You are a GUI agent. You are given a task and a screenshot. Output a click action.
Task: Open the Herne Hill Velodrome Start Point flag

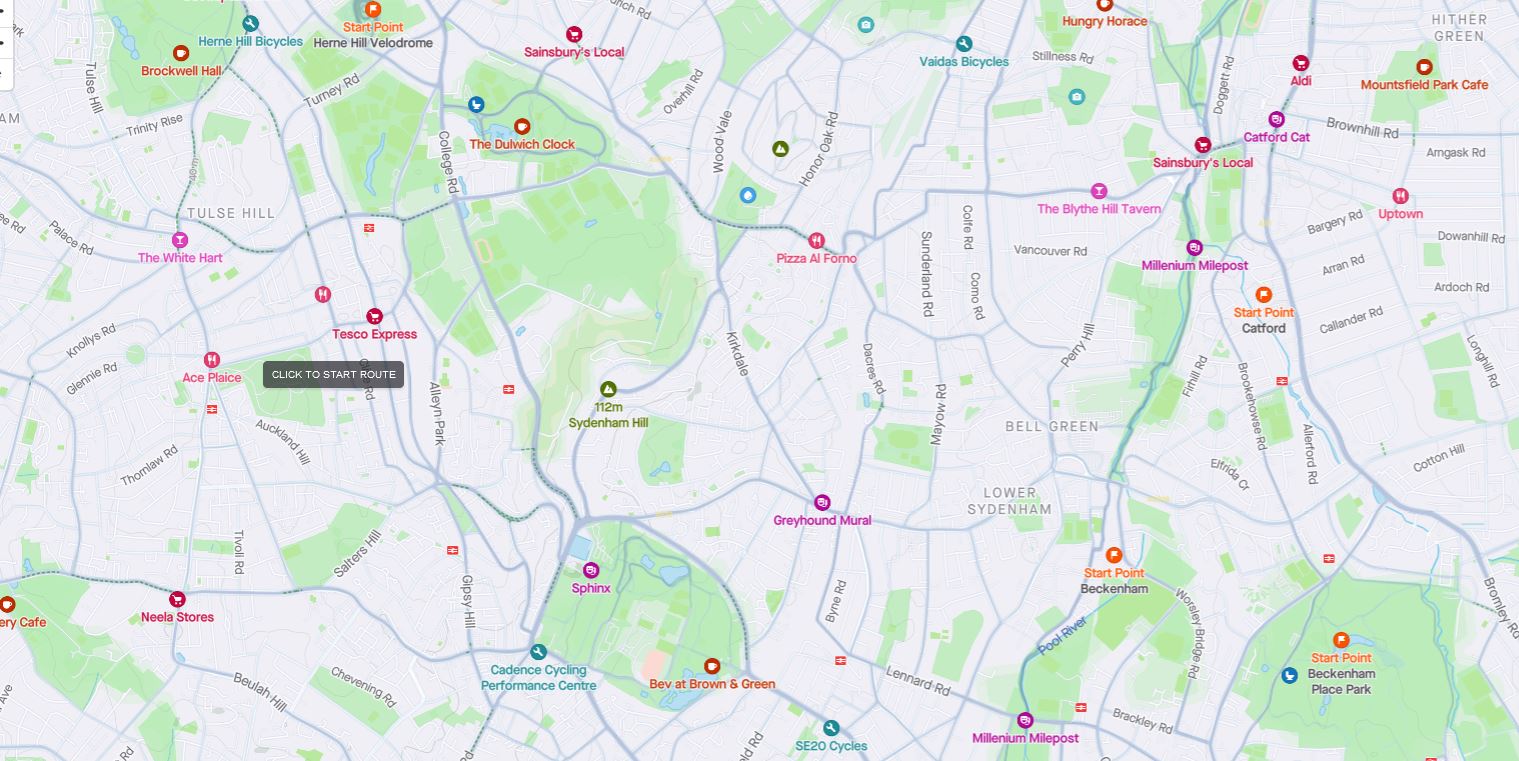(x=373, y=9)
